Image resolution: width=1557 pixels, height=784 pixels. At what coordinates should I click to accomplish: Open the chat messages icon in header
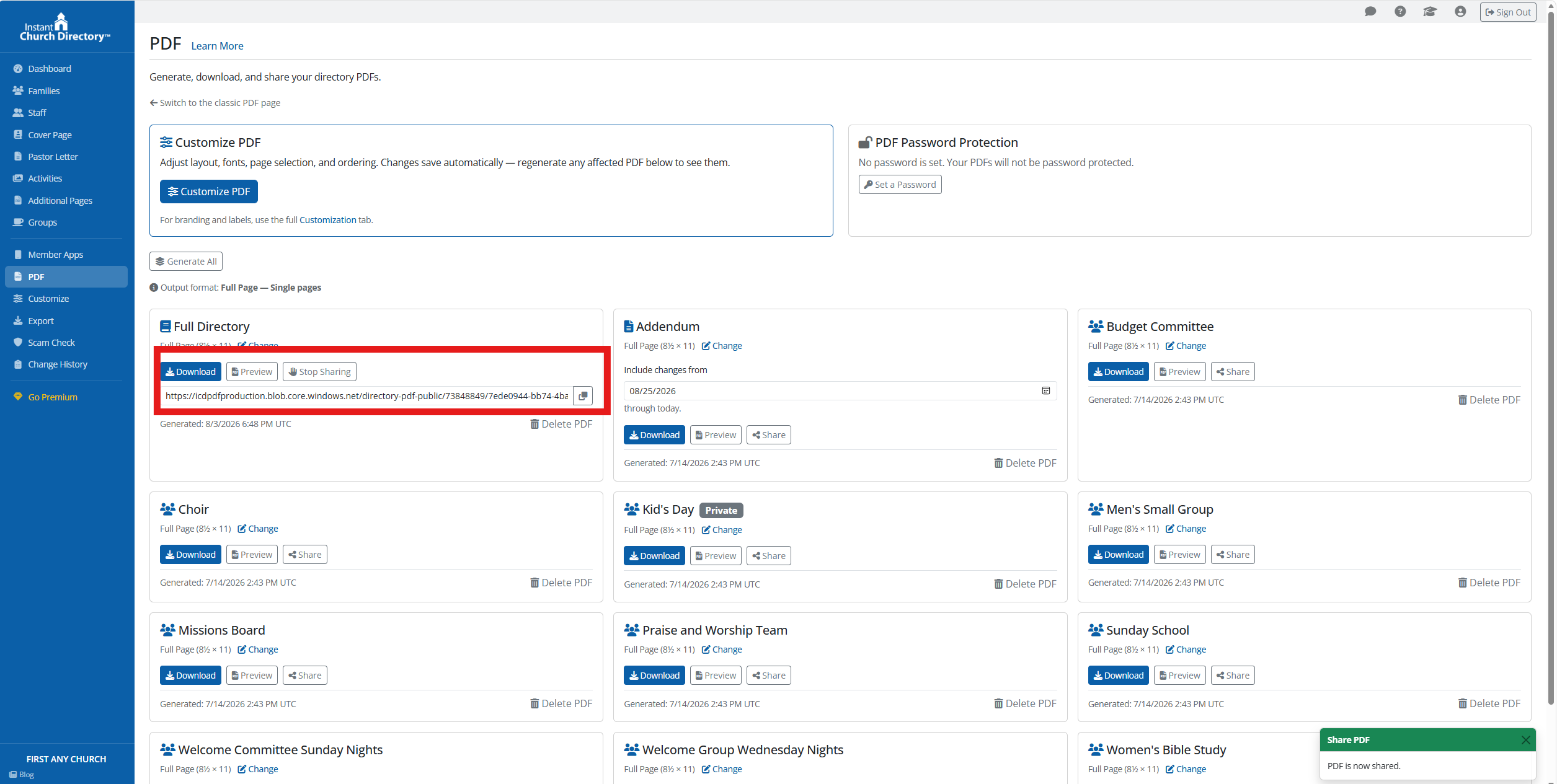tap(1370, 12)
